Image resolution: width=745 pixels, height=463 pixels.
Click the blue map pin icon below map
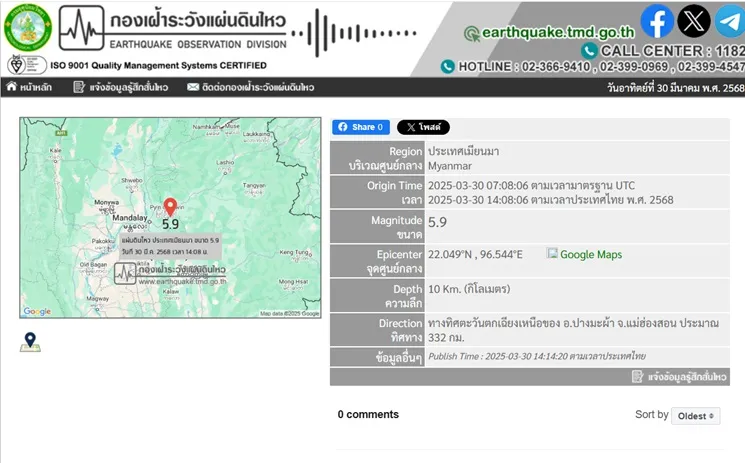point(30,342)
